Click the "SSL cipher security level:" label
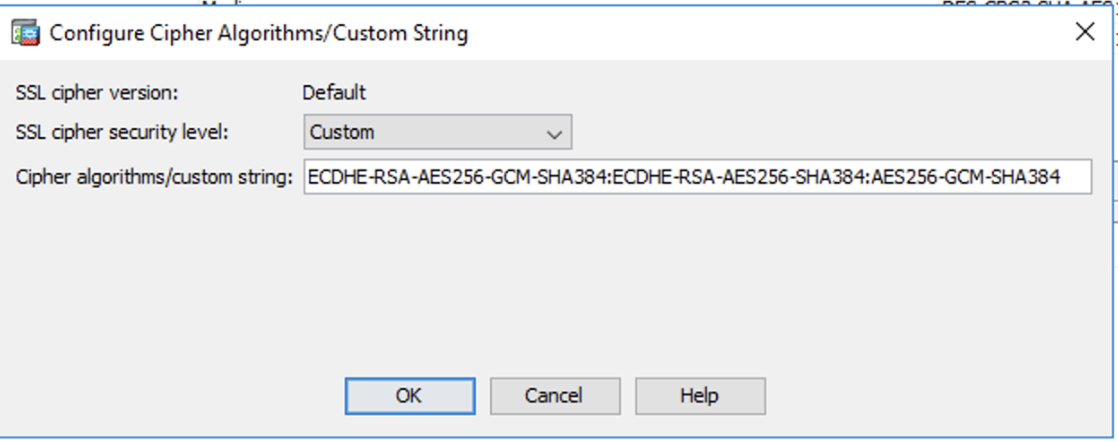Screen dimensions: 1118x442 point(123,132)
